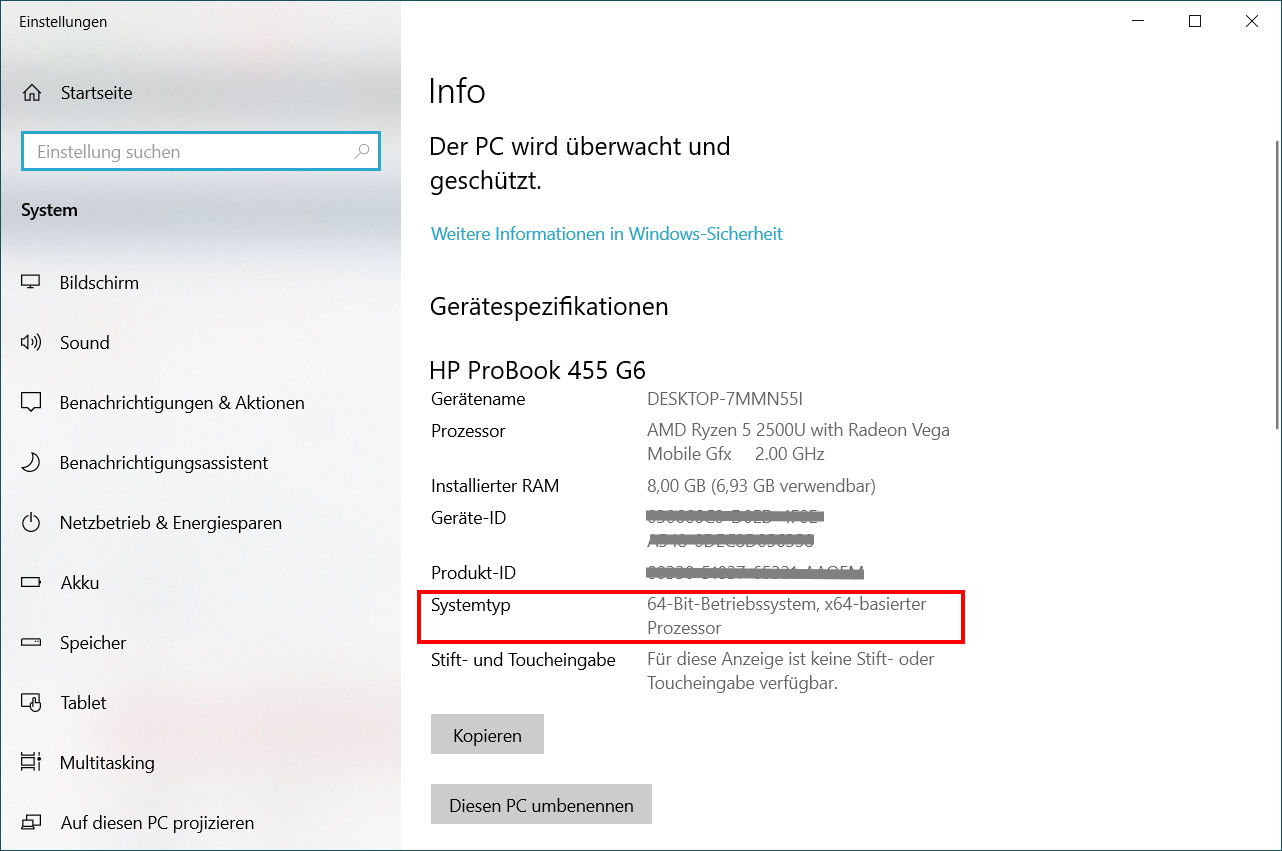Screen dimensions: 1282x851
Task: Click the Multitasking icon
Action: click(x=31, y=763)
